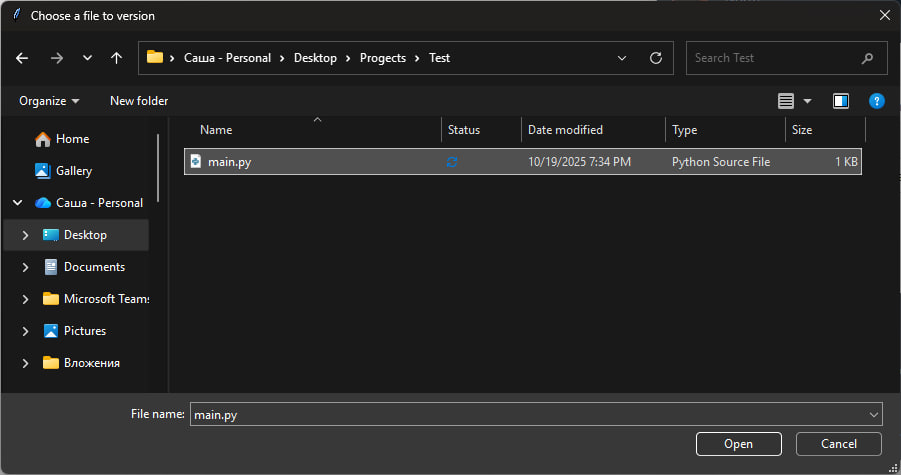
Task: Go up one folder level
Action: click(116, 58)
